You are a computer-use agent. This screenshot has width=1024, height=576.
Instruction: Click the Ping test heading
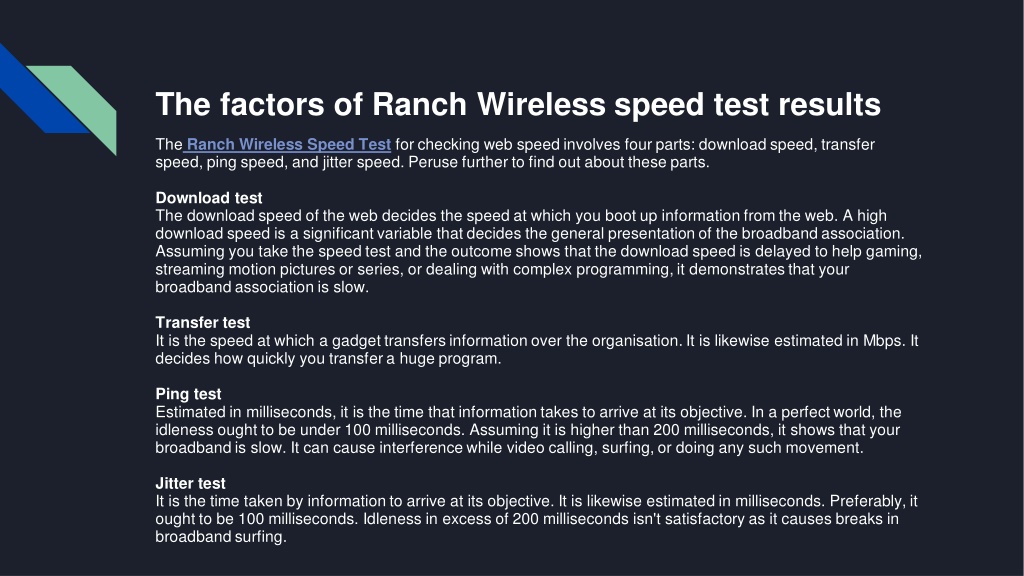pos(188,394)
